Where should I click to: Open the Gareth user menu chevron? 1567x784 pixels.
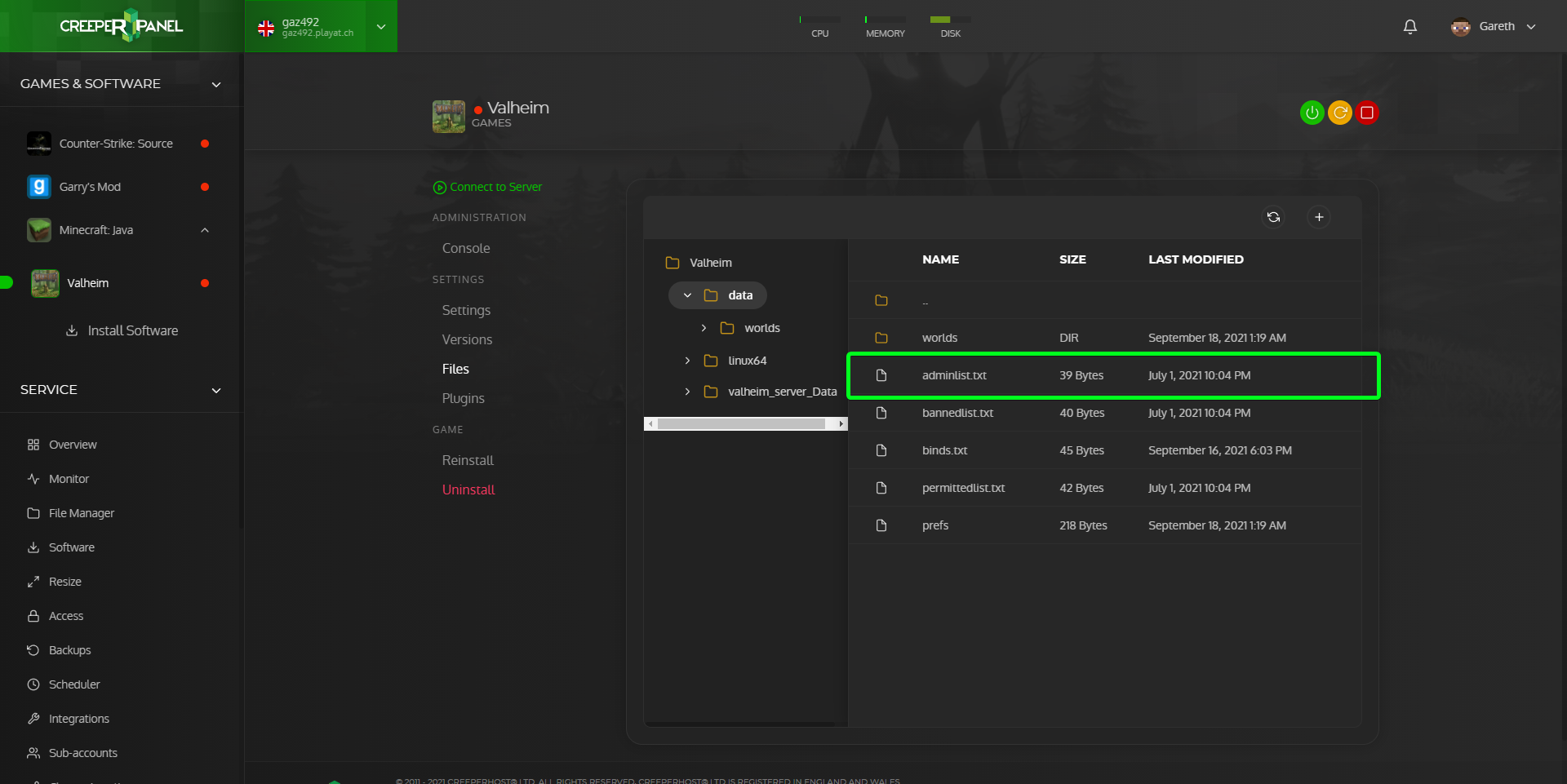[1531, 27]
